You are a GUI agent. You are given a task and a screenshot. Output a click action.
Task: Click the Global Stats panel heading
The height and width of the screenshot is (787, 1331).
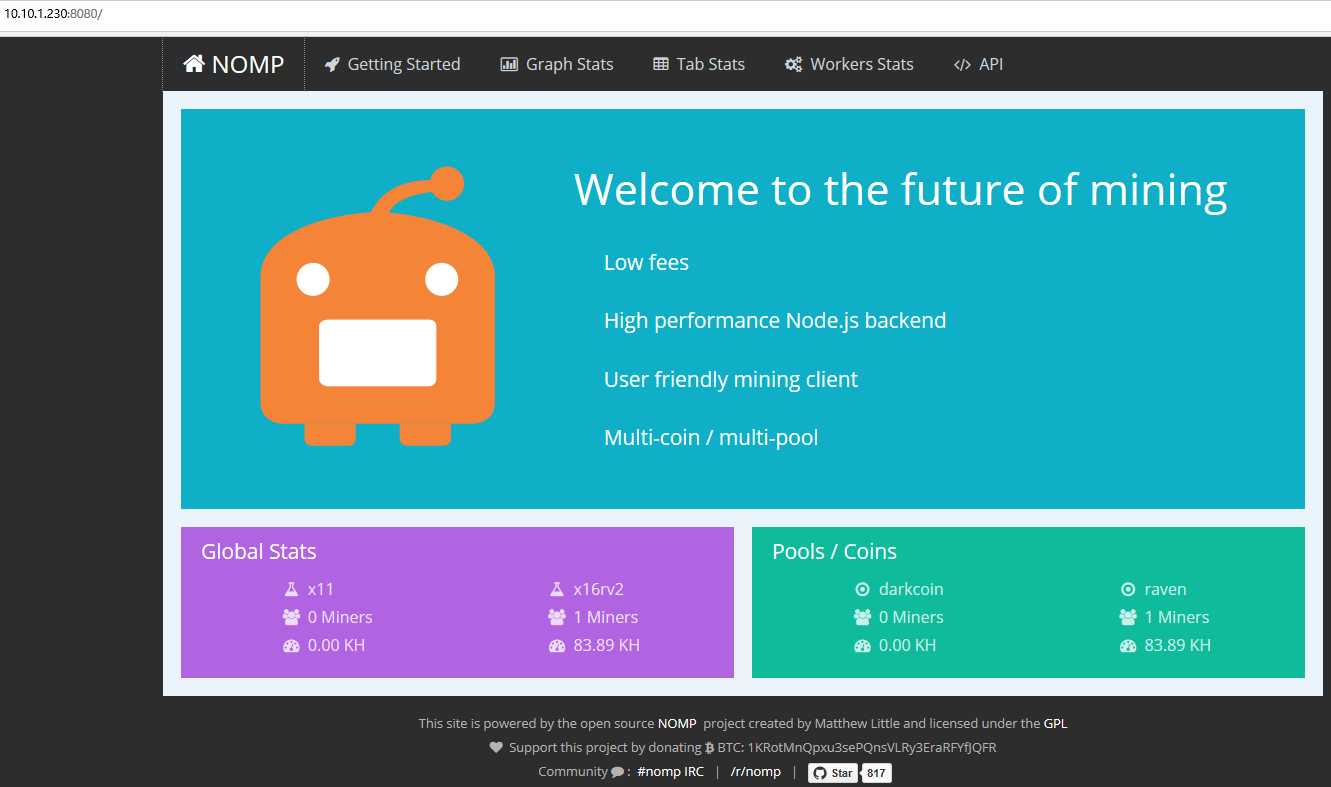(258, 551)
